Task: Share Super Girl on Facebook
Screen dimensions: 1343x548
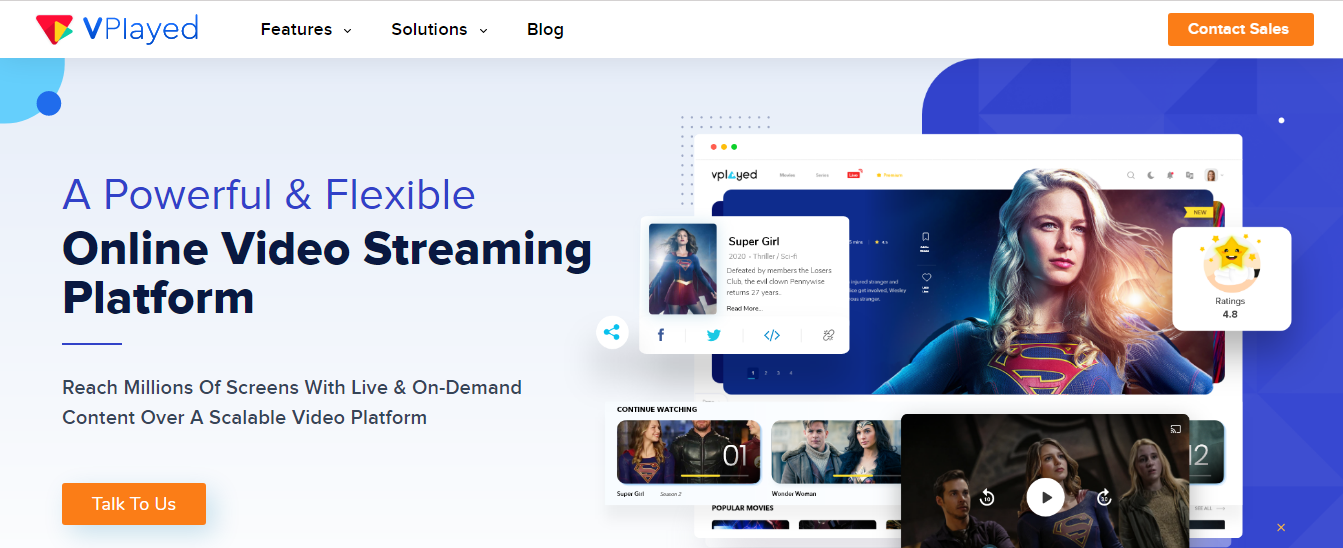Action: (x=661, y=335)
